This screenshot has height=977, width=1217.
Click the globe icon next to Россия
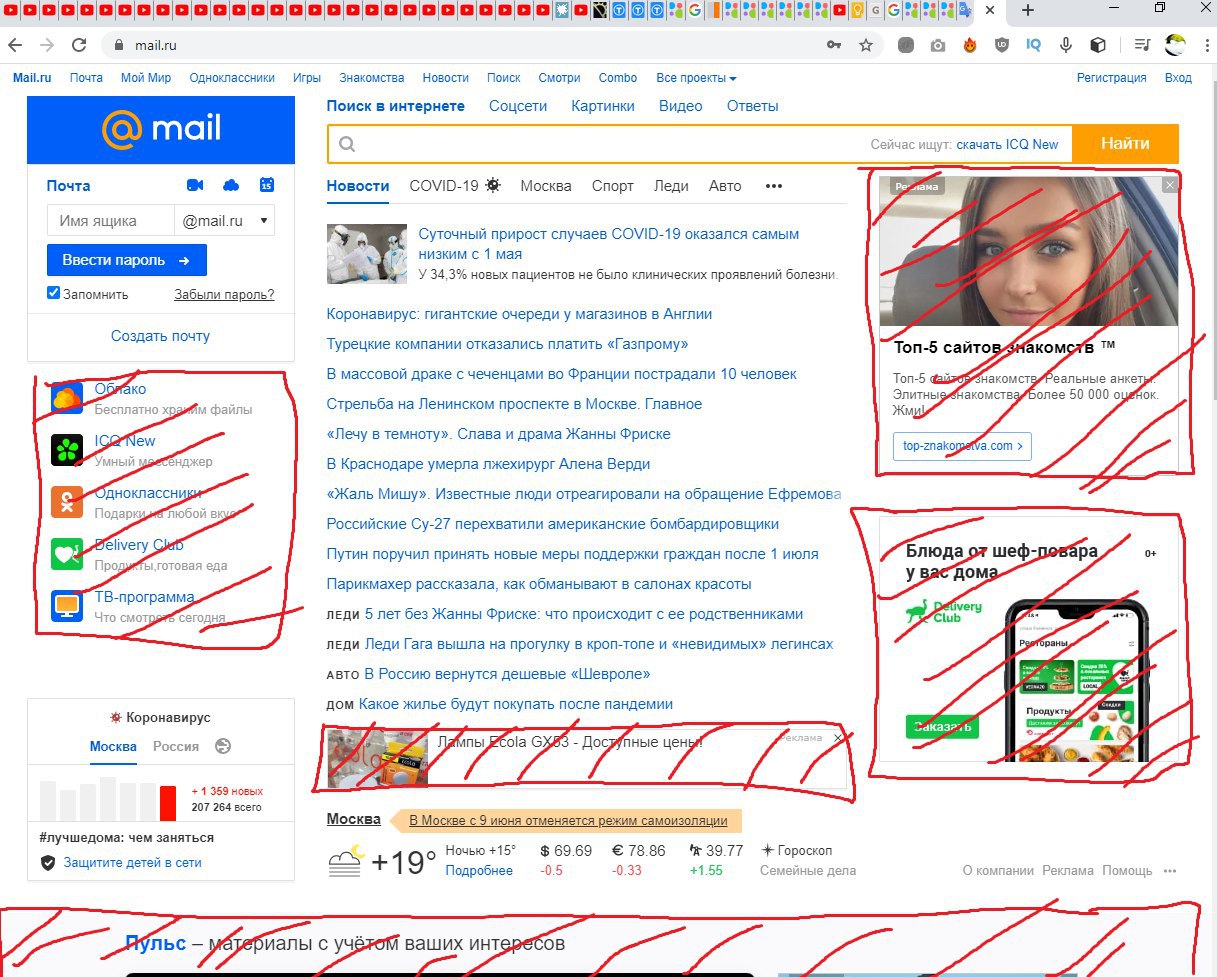point(223,746)
